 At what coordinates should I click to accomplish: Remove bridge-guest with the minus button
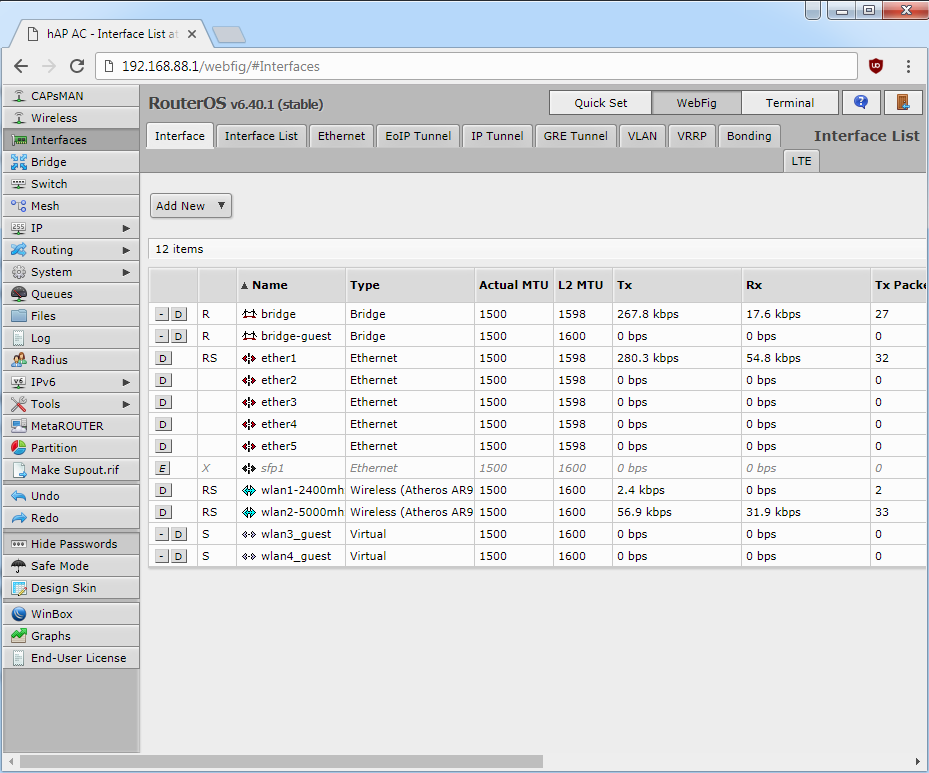162,336
